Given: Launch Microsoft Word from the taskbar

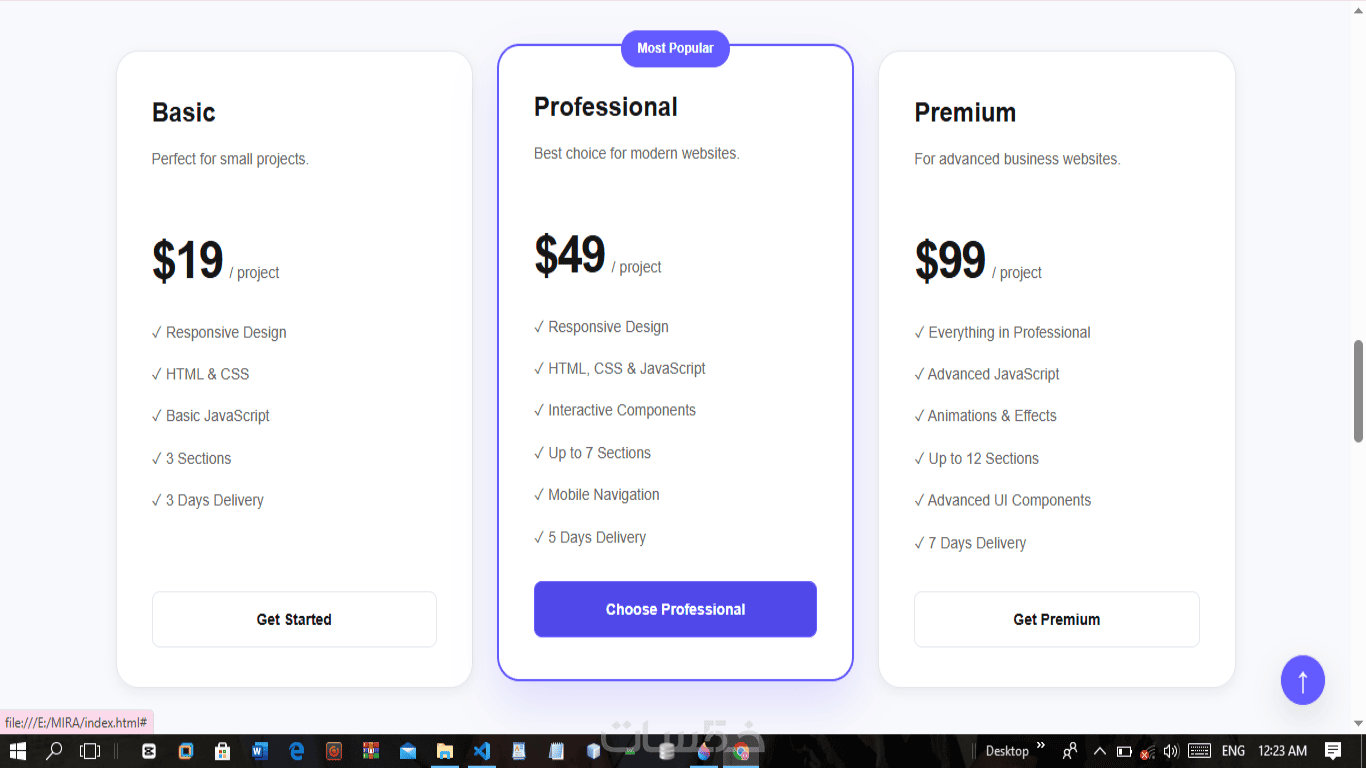Looking at the screenshot, I should (x=259, y=751).
